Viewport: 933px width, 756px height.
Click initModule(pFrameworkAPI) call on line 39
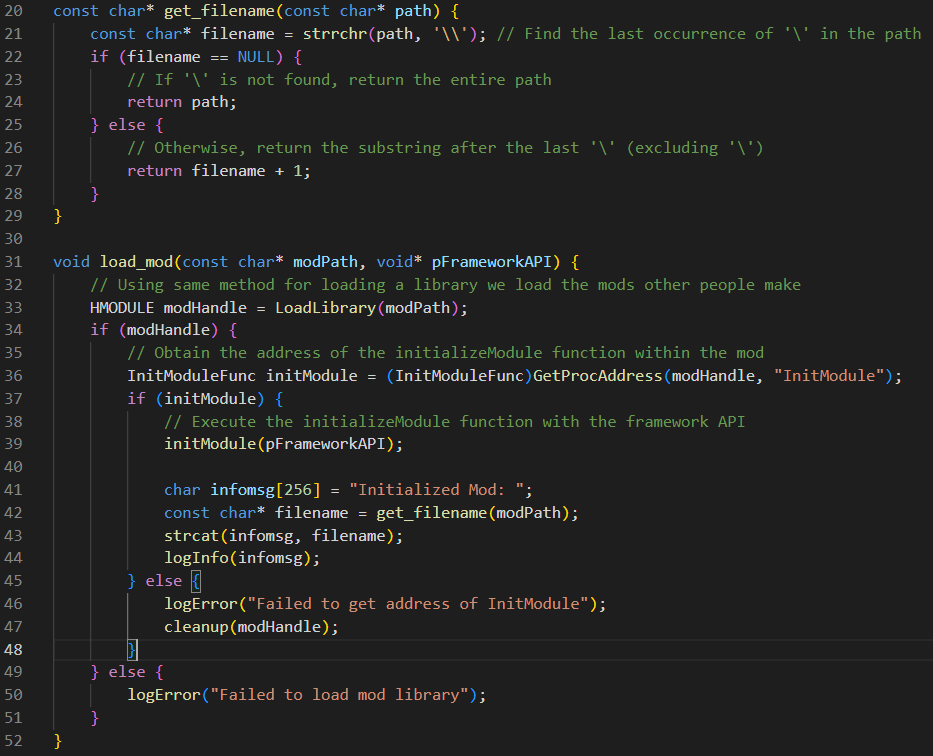[x=279, y=444]
